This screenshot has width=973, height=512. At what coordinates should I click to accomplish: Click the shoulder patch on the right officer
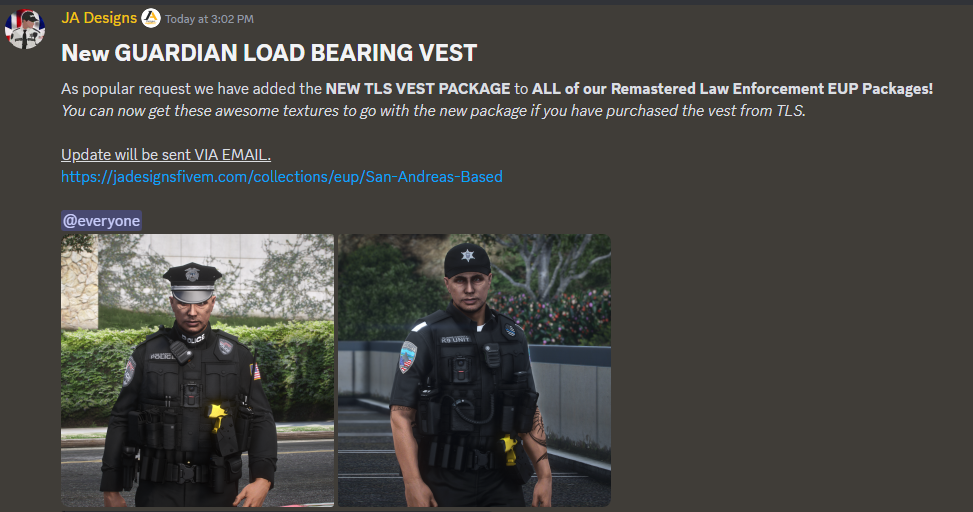pos(408,357)
